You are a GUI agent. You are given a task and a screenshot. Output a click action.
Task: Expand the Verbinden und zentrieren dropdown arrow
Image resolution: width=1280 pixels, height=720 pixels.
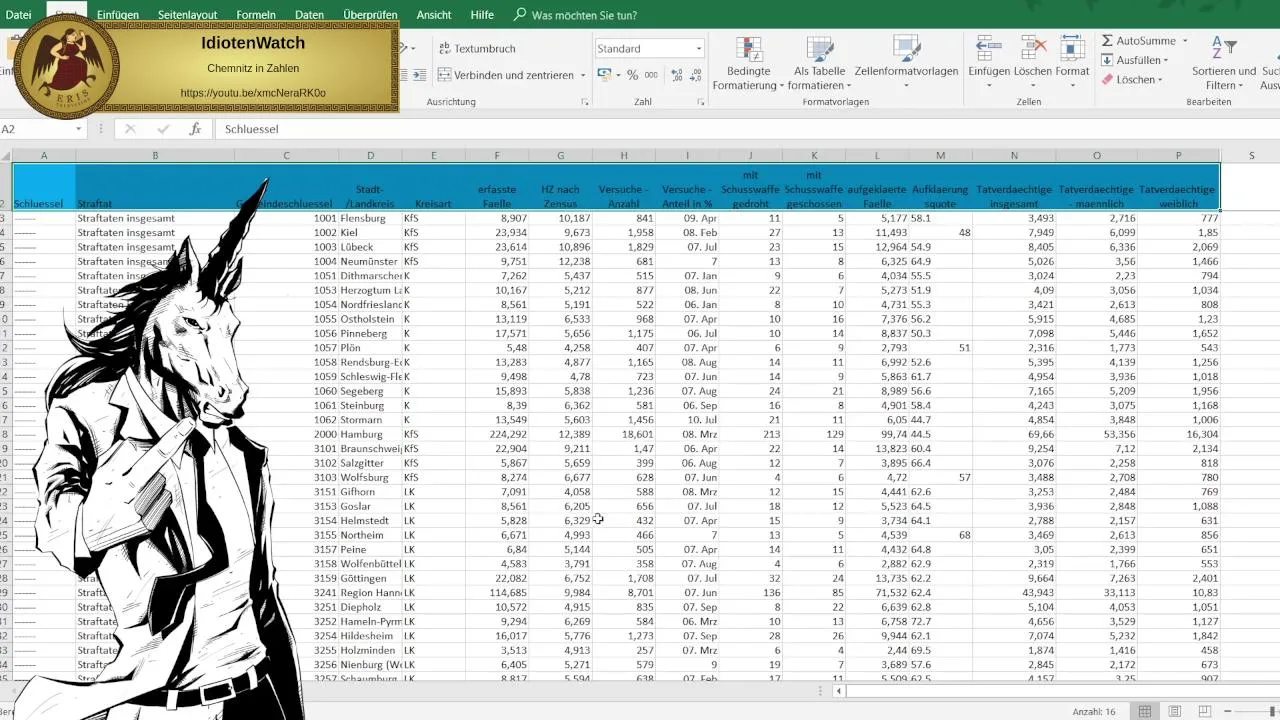coord(582,75)
